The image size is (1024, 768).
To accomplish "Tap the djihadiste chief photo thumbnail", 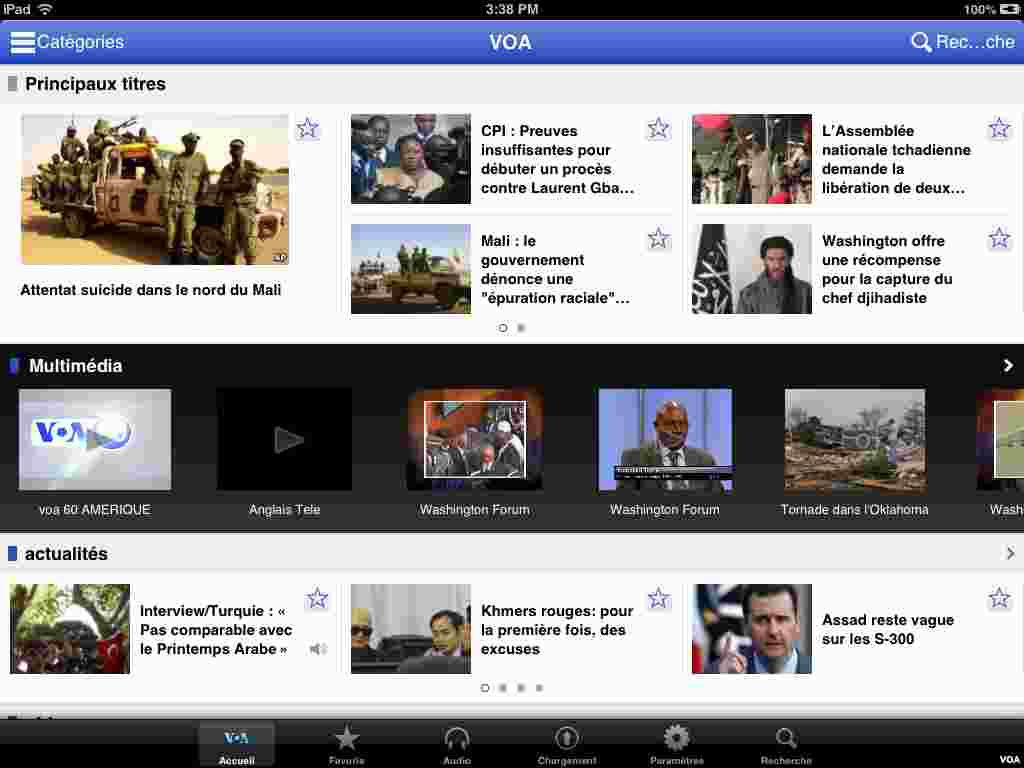I will pos(752,269).
